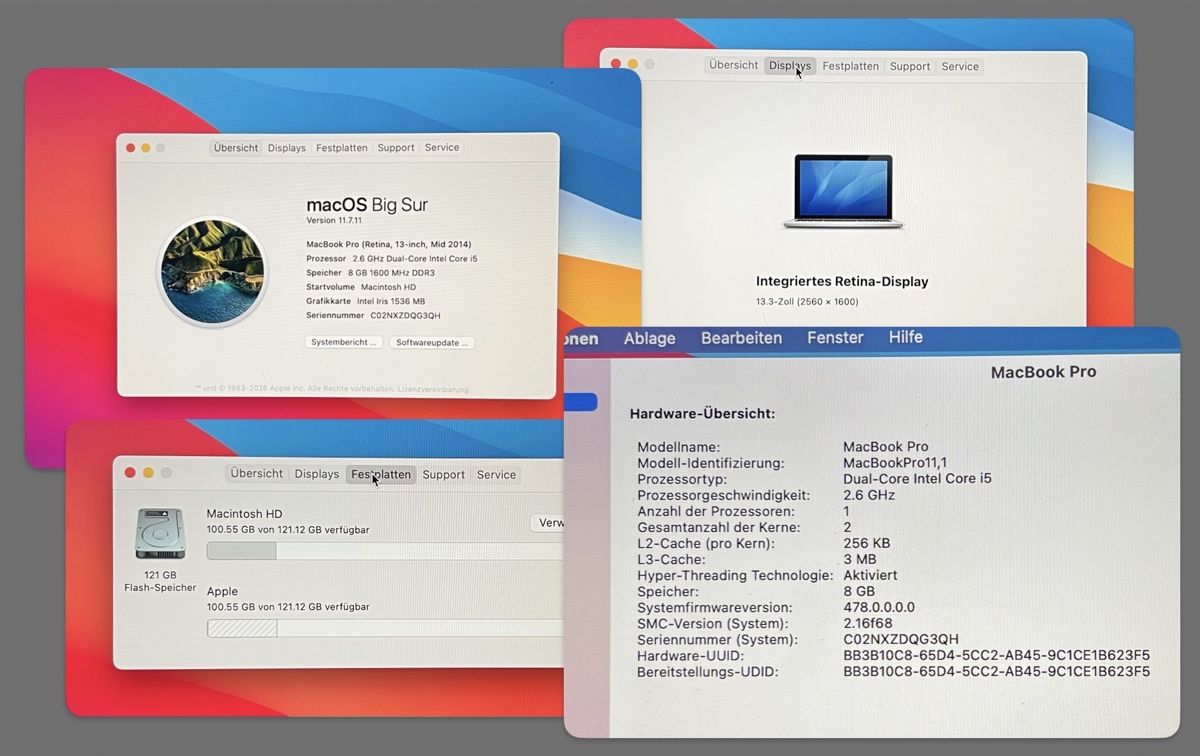Viewport: 1200px width, 756px height.
Task: Click the Bereitstellungs-UDID value
Action: pos(997,671)
